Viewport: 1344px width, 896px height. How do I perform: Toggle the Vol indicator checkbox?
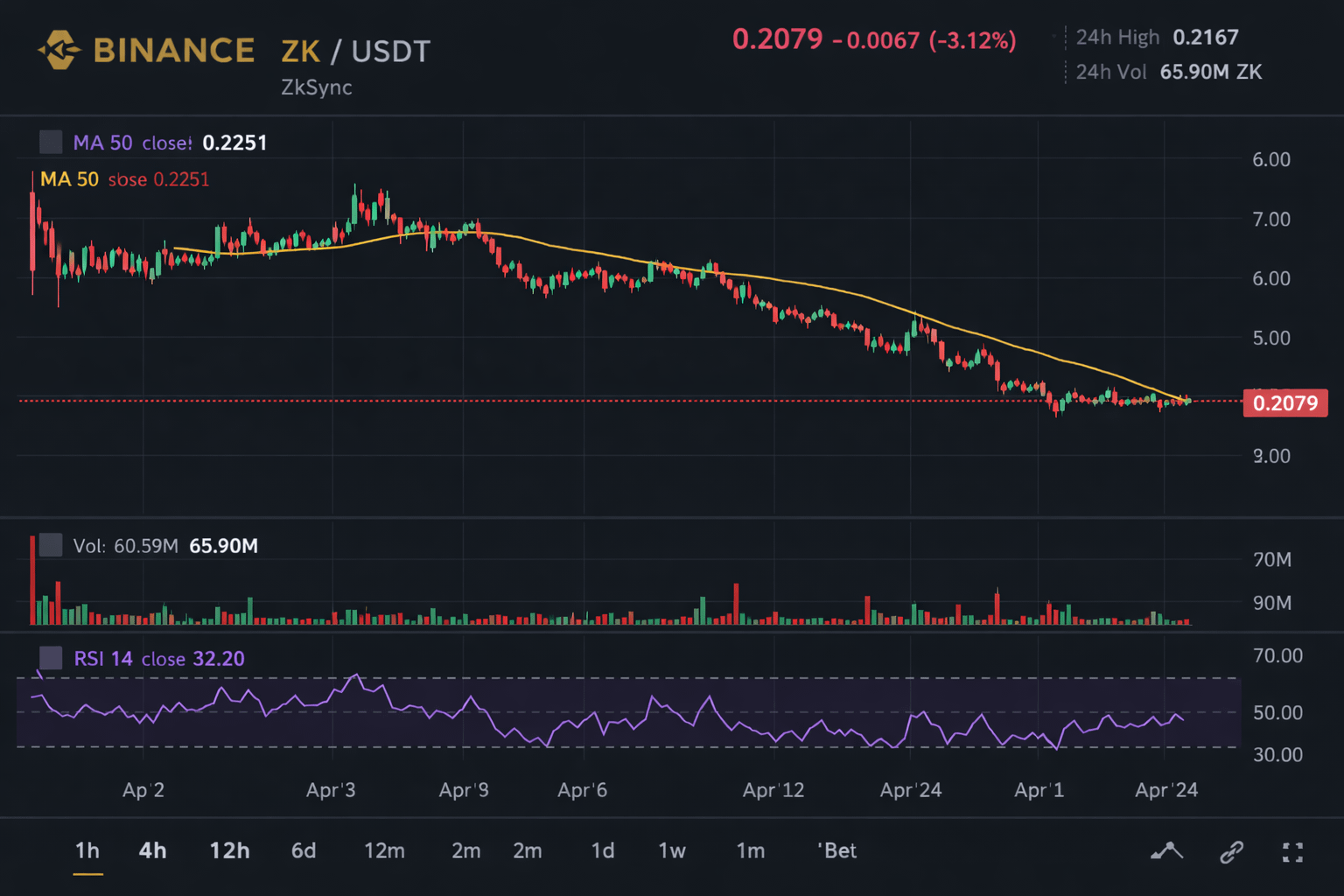pos(51,545)
